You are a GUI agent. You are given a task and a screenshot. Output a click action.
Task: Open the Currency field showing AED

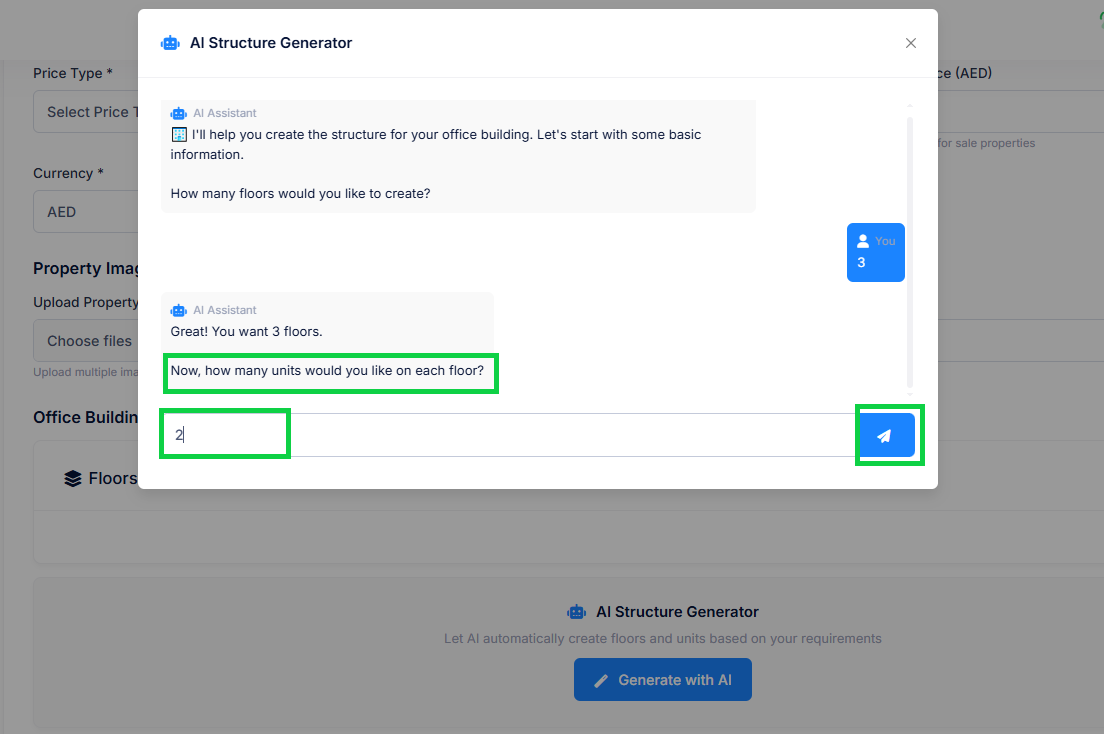pyautogui.click(x=85, y=212)
